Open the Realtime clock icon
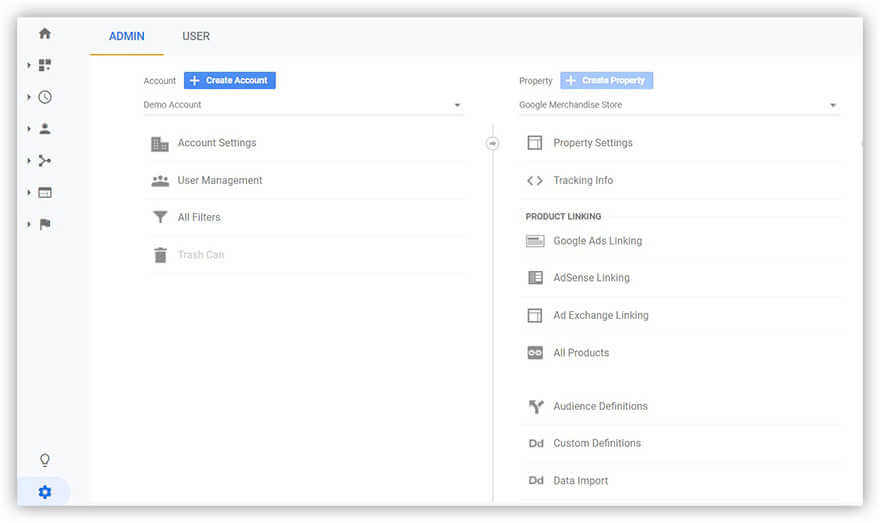This screenshot has width=880, height=523. (44, 97)
